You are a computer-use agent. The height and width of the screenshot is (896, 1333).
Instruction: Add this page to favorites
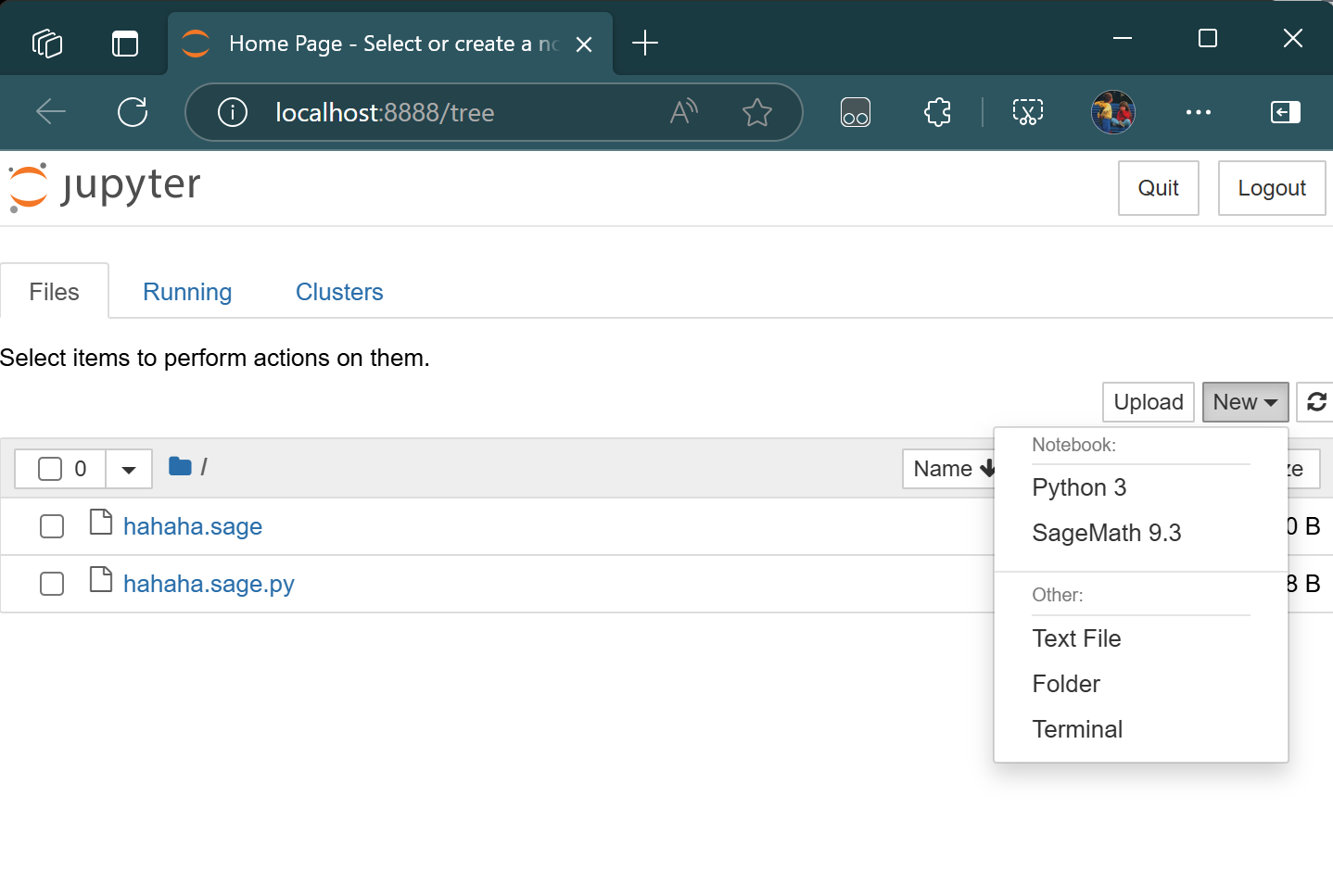(x=756, y=112)
